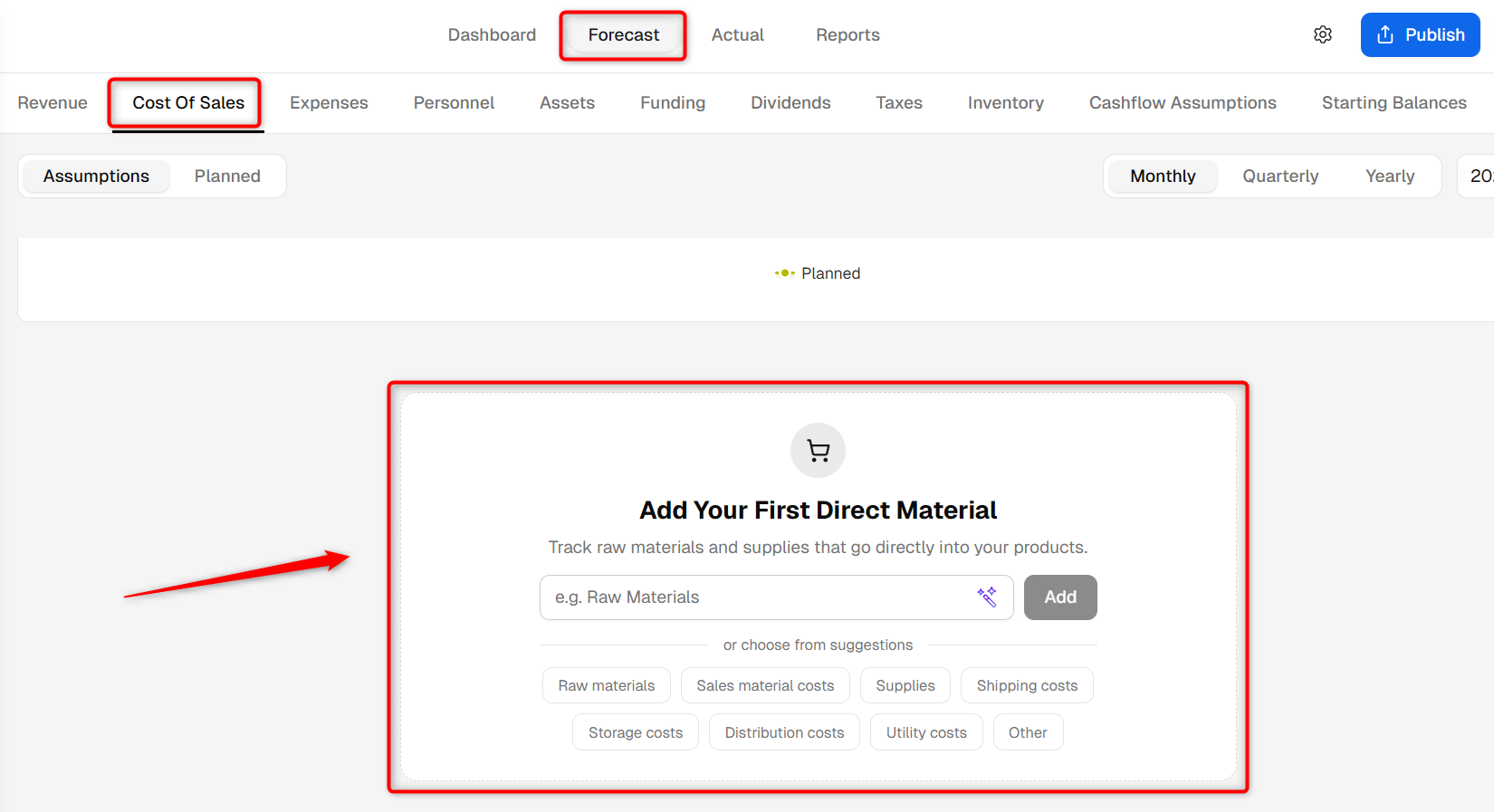The width and height of the screenshot is (1494, 812).
Task: Click the shopping cart icon
Action: coord(819,450)
